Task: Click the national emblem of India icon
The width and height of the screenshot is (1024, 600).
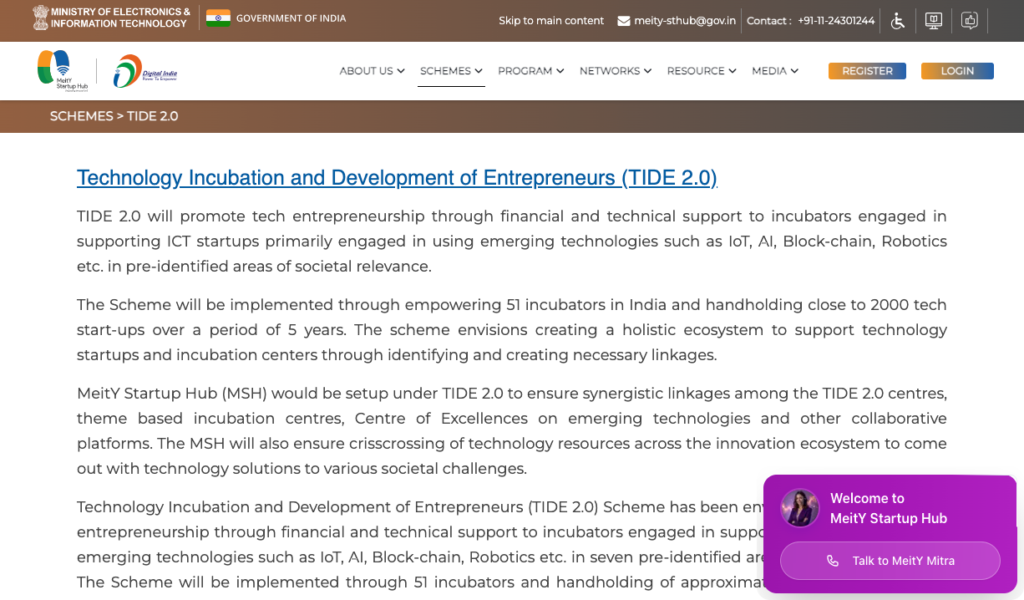Action: pos(40,17)
